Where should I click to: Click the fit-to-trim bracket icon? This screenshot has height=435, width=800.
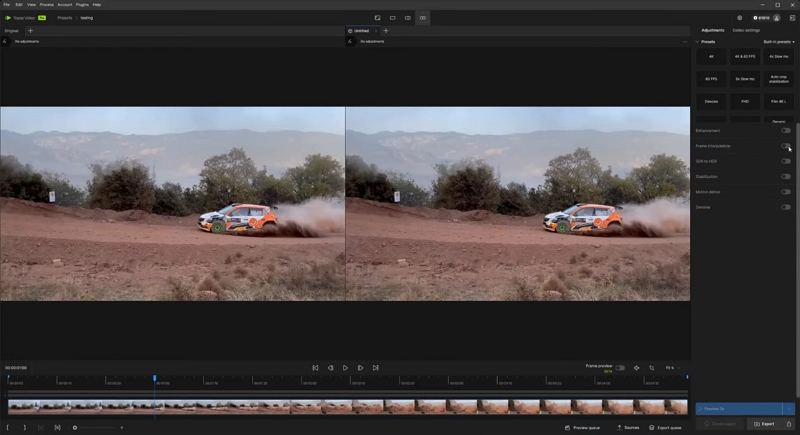click(x=57, y=427)
